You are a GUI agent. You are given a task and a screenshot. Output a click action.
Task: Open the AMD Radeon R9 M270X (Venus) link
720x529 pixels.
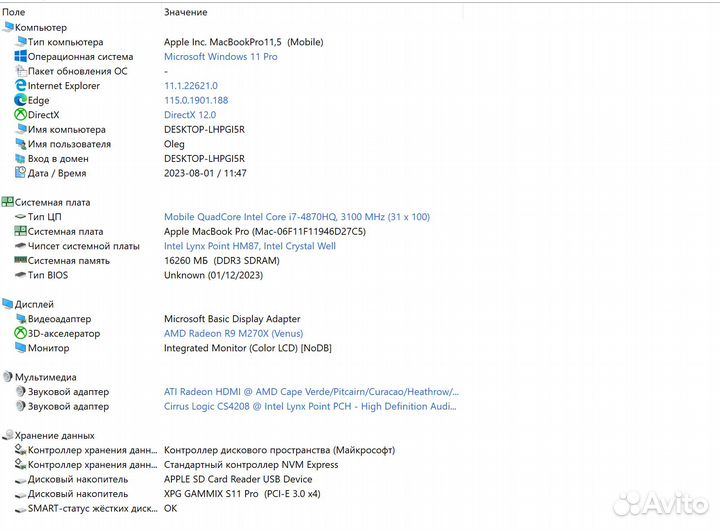[x=234, y=333]
